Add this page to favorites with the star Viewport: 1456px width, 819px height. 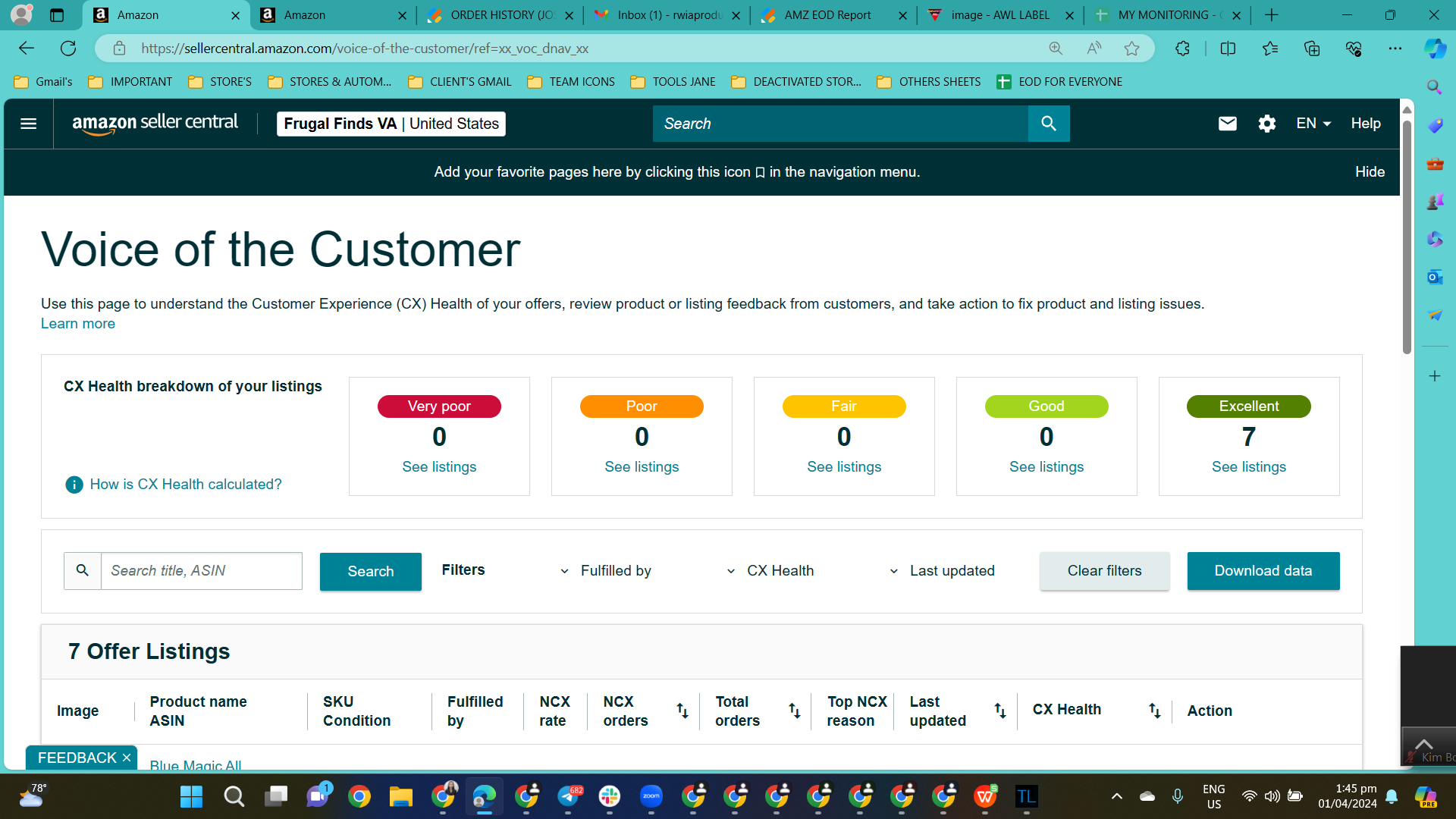[x=1131, y=49]
